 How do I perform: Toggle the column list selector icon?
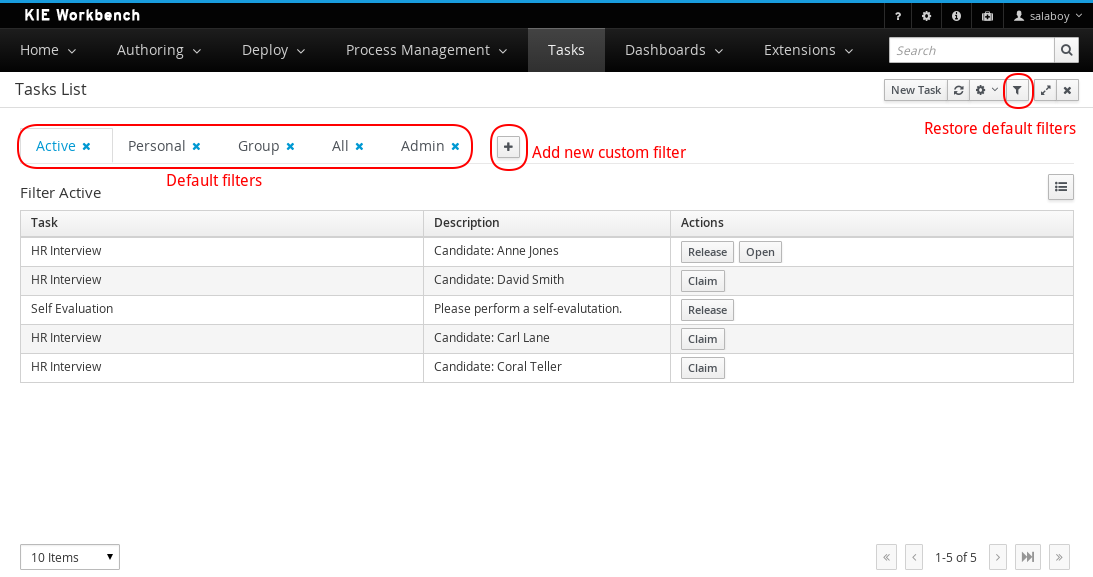[1061, 187]
